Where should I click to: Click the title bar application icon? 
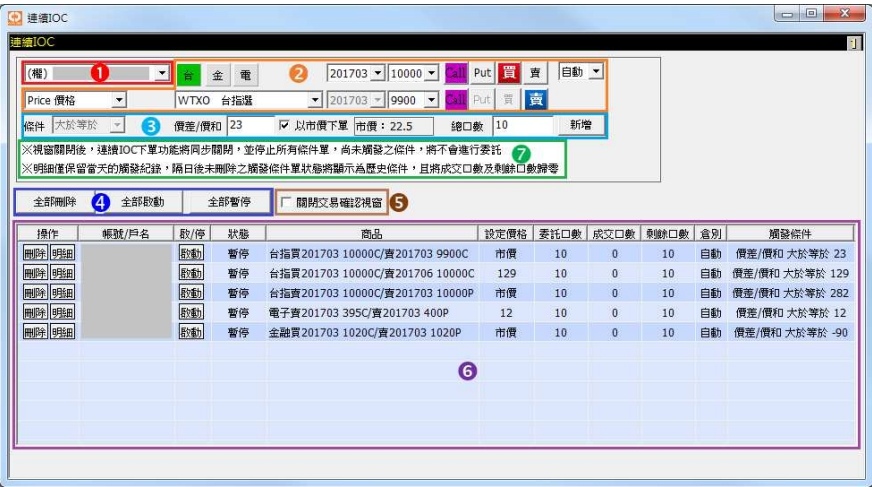coord(15,17)
